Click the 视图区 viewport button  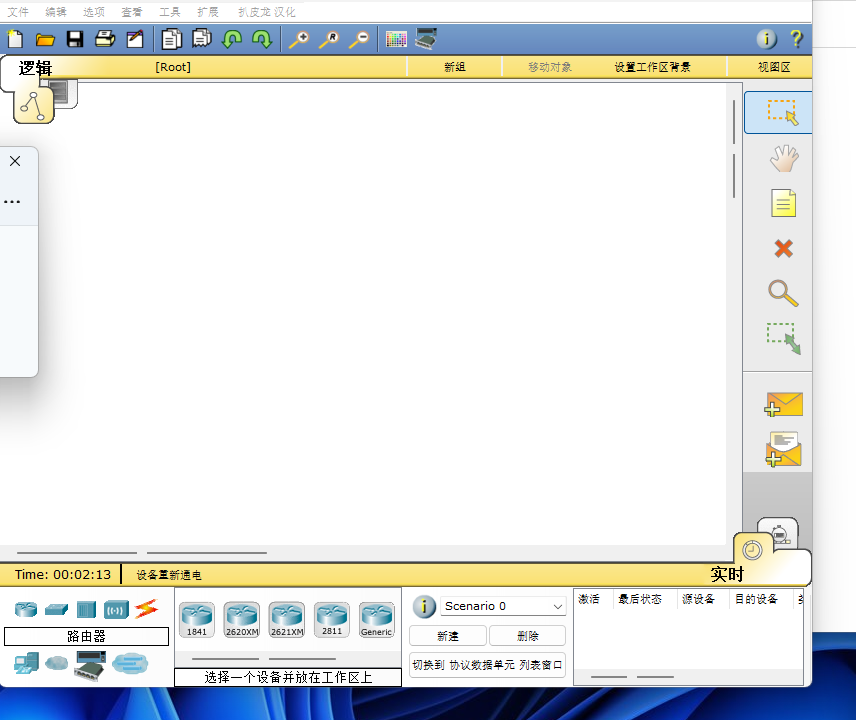pyautogui.click(x=774, y=67)
